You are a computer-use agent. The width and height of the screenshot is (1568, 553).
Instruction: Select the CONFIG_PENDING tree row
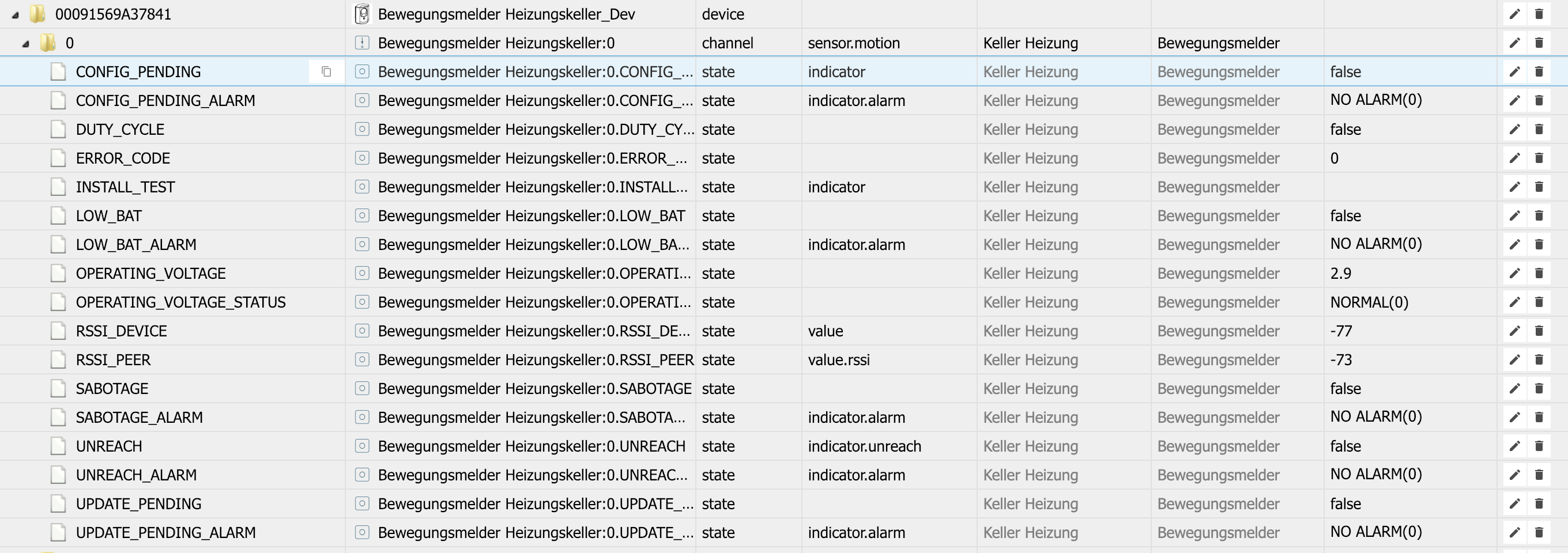tap(784, 72)
